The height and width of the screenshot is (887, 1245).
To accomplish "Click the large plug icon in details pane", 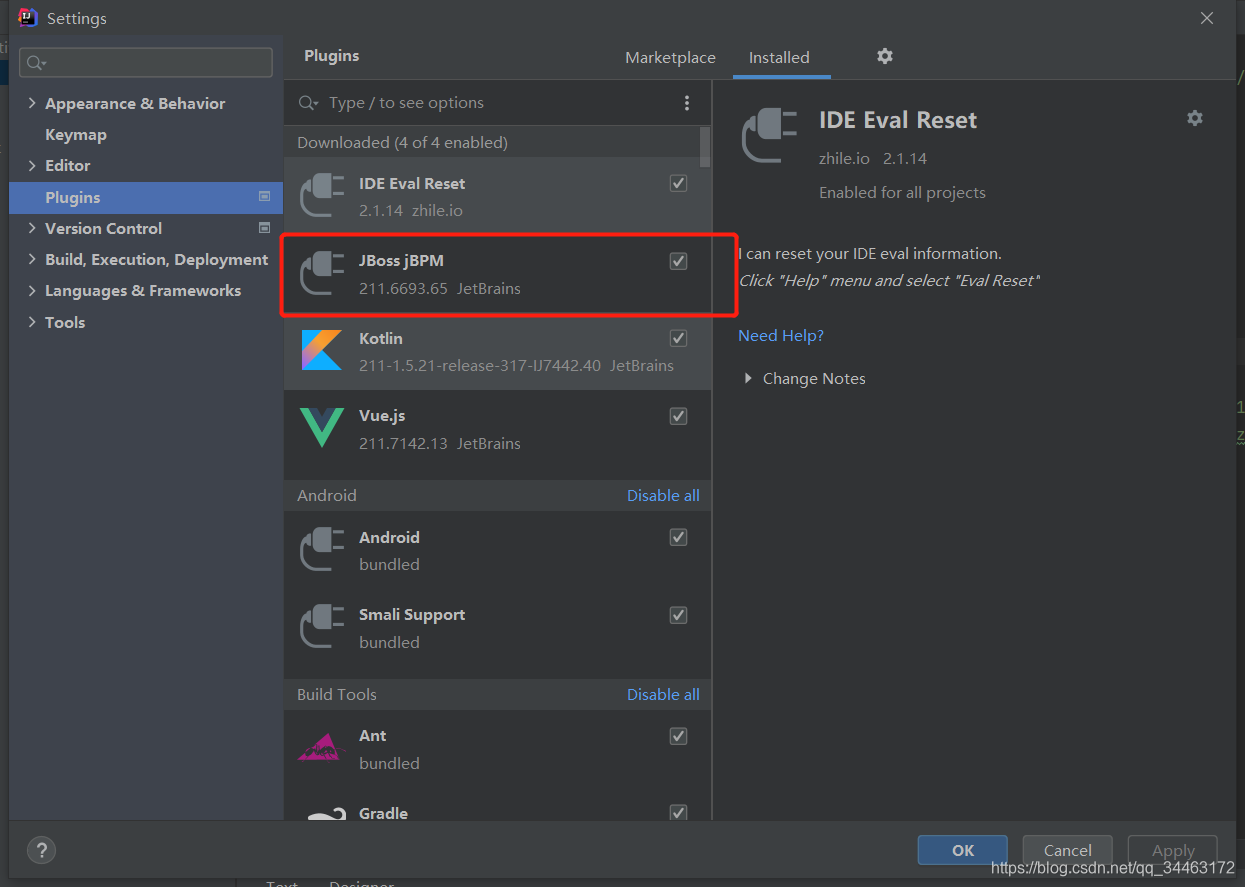I will (769, 137).
